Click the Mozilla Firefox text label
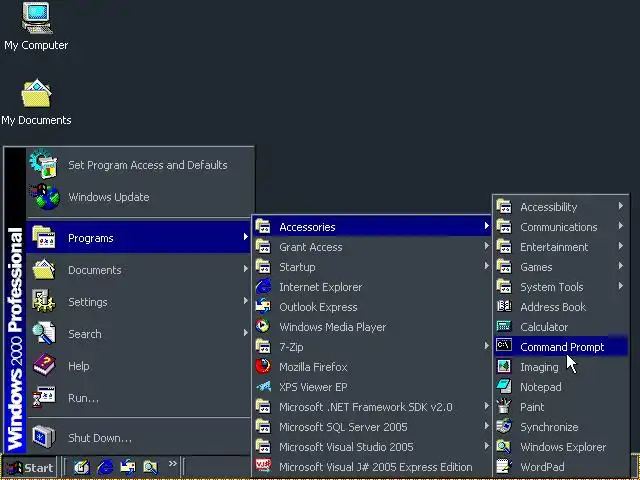 (x=313, y=367)
